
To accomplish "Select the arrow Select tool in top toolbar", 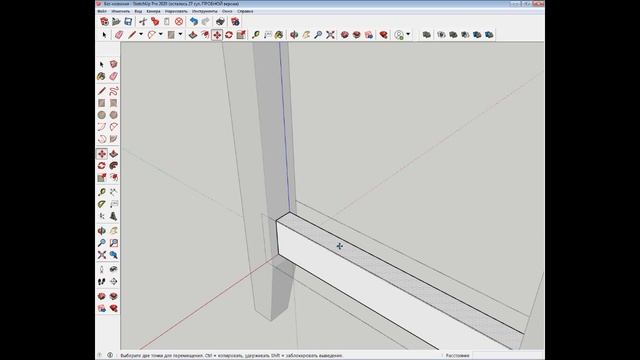I will (104, 35).
